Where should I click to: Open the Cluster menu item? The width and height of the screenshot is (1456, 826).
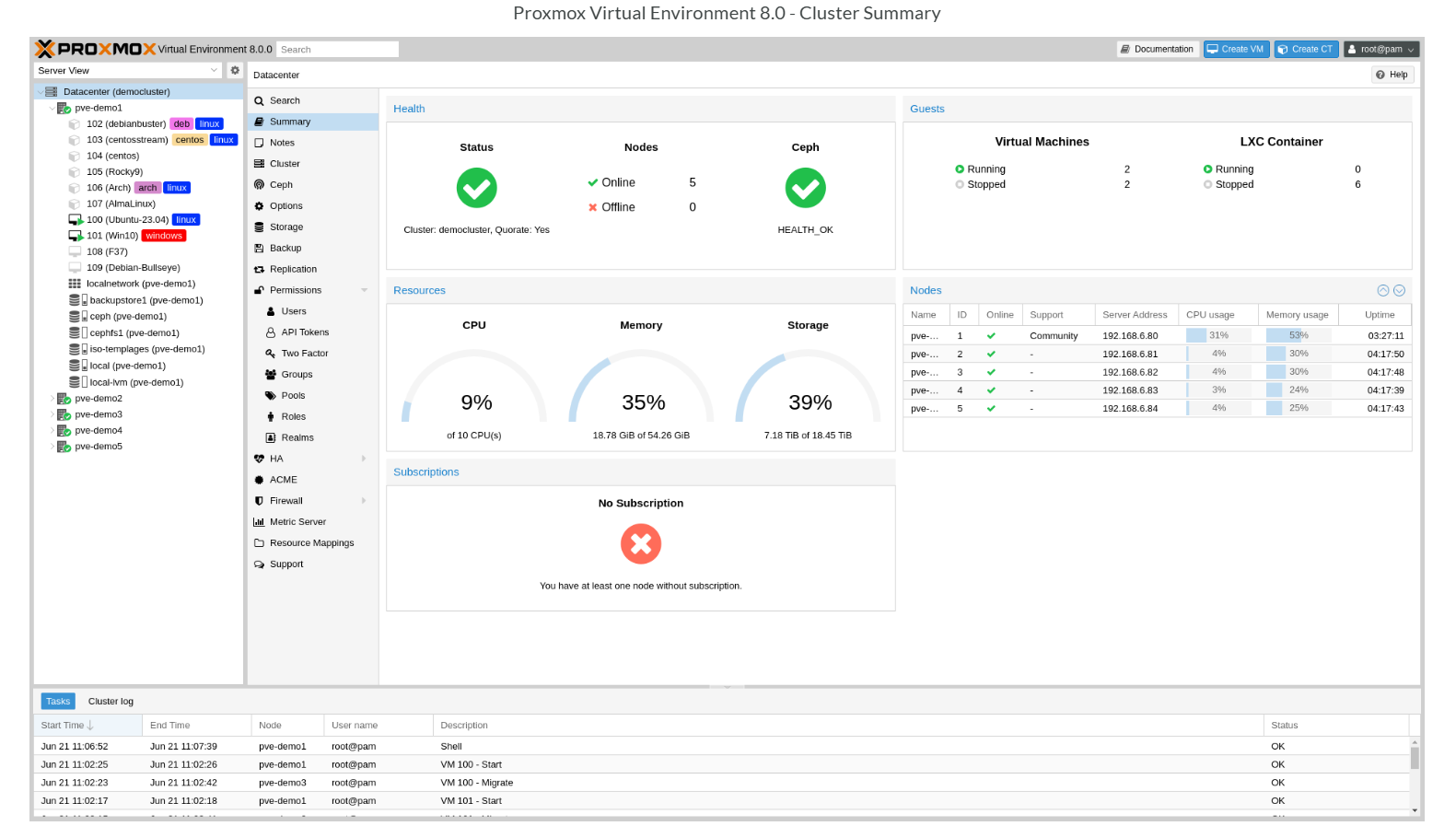[x=312, y=164]
